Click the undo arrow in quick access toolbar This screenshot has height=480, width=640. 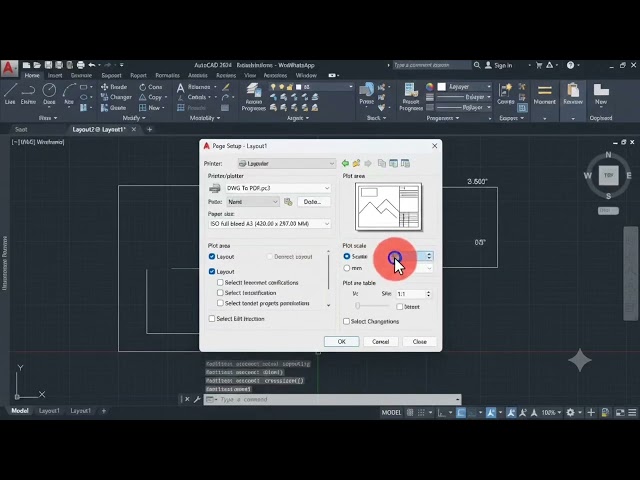(x=92, y=65)
